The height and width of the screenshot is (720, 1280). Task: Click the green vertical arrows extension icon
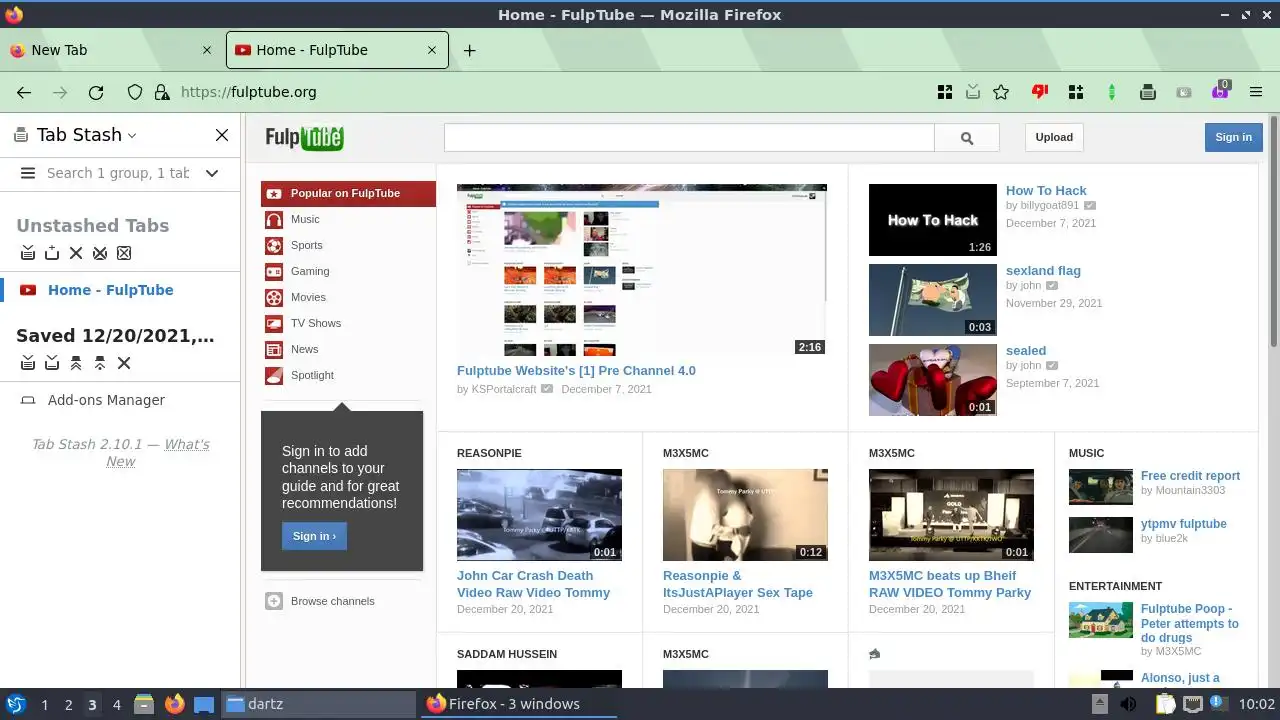pos(1112,92)
